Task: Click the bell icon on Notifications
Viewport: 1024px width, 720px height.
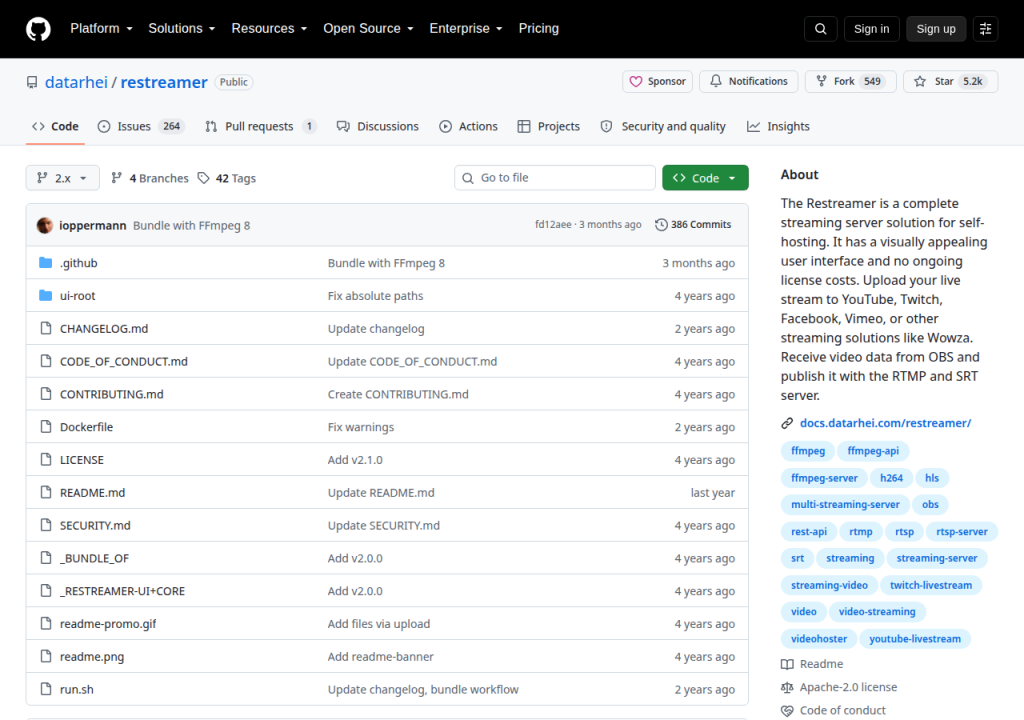Action: (x=716, y=81)
